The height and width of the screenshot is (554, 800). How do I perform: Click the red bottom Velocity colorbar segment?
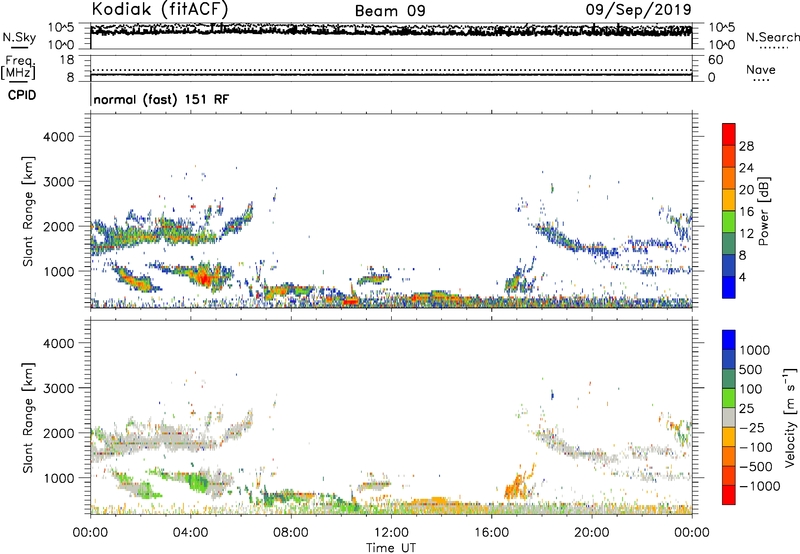click(729, 495)
